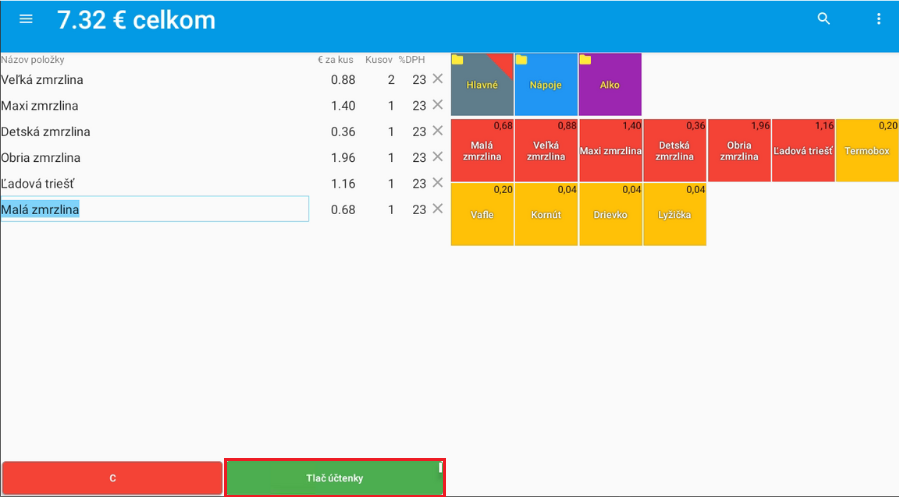Add Termobox yellow product tile
Screen dimensions: 899x497
click(866, 150)
